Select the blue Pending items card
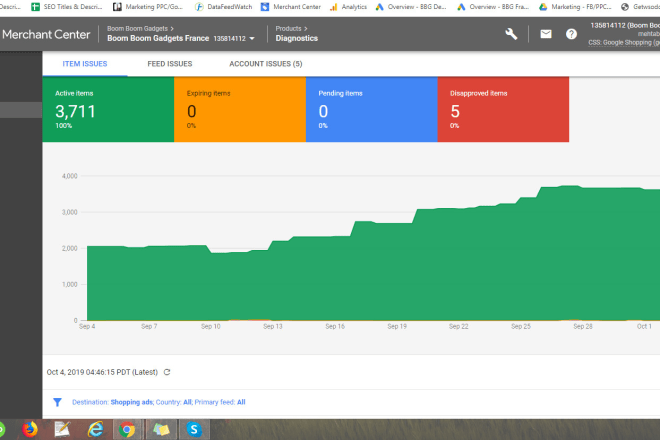The width and height of the screenshot is (660, 440). (x=372, y=109)
